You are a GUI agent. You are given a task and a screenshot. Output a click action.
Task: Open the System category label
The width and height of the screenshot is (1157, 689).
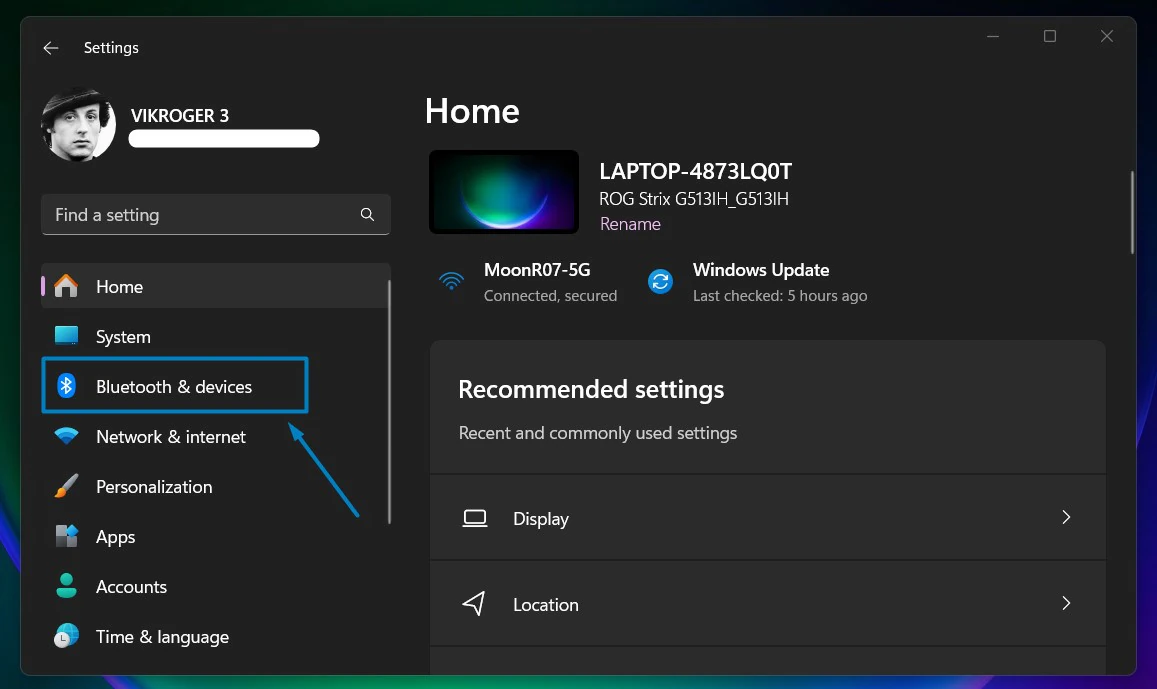pyautogui.click(x=123, y=337)
